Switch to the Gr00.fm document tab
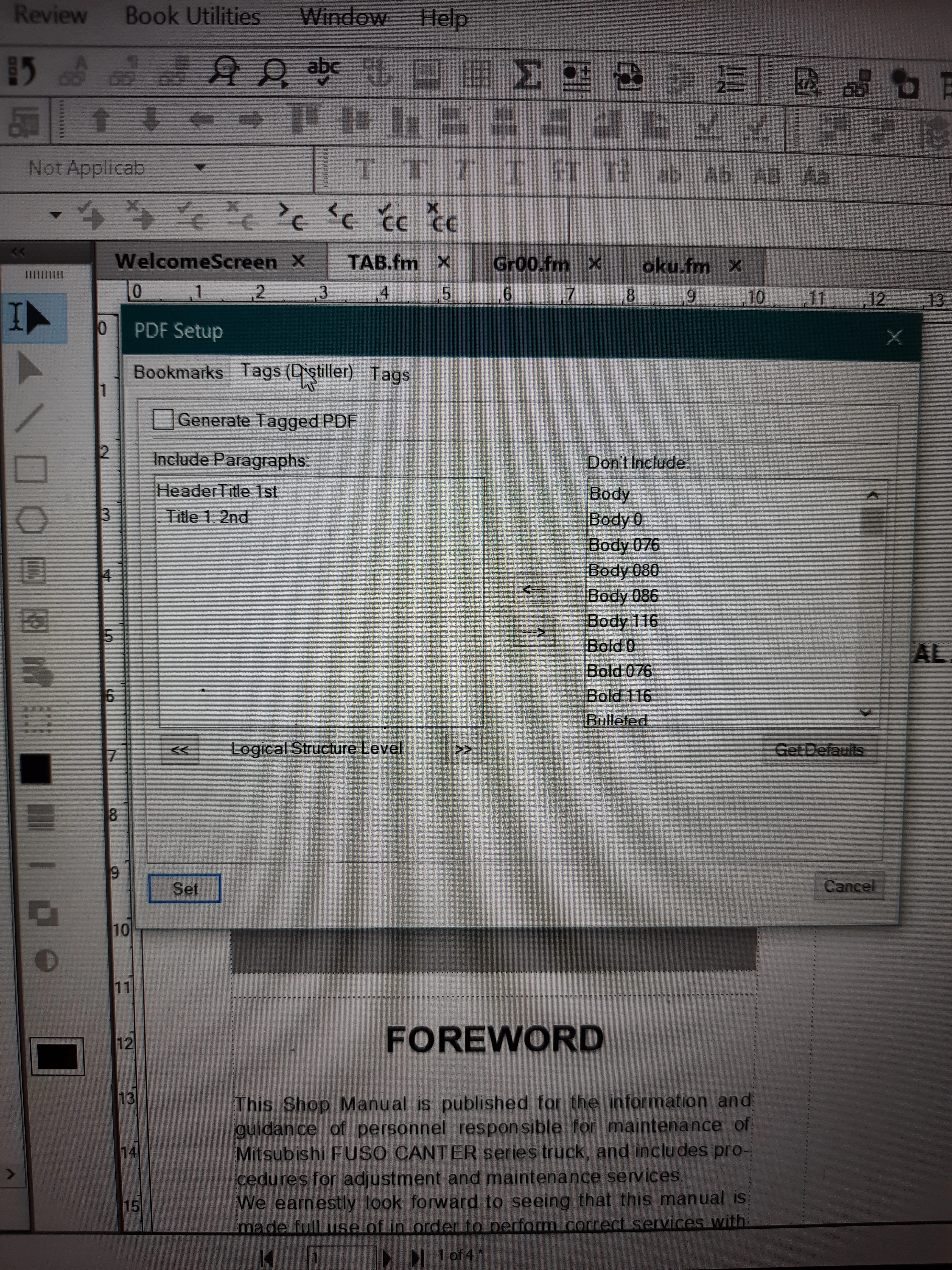The height and width of the screenshot is (1270, 952). coord(531,264)
